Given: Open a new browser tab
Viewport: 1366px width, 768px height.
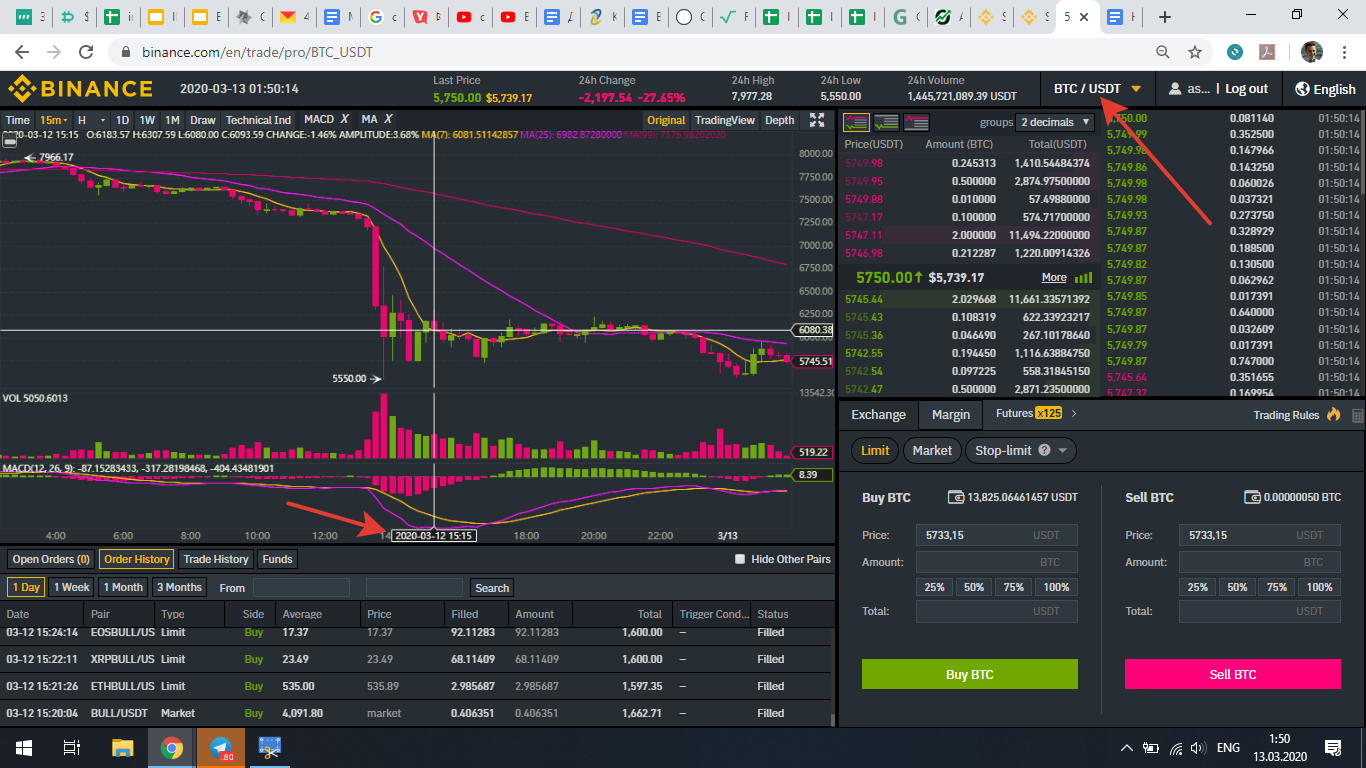Looking at the screenshot, I should [x=1165, y=17].
